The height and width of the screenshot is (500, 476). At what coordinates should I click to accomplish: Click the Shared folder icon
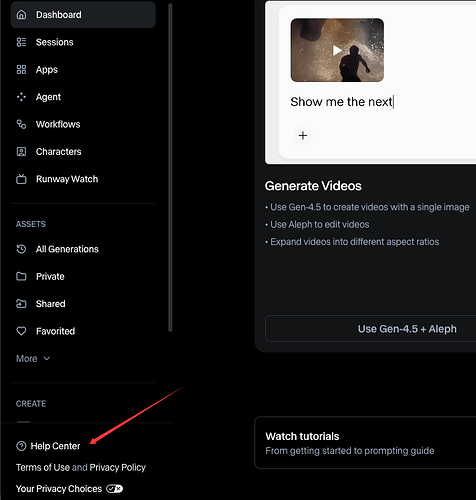(x=21, y=304)
